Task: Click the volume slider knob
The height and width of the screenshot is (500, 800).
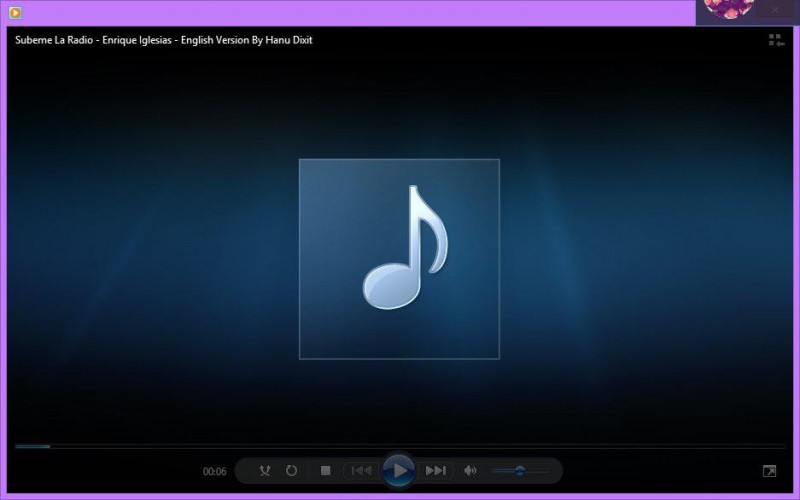Action: (519, 470)
